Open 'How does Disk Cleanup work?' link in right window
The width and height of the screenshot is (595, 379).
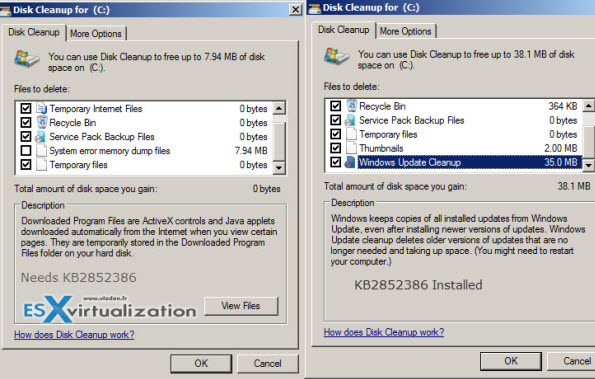click(384, 332)
